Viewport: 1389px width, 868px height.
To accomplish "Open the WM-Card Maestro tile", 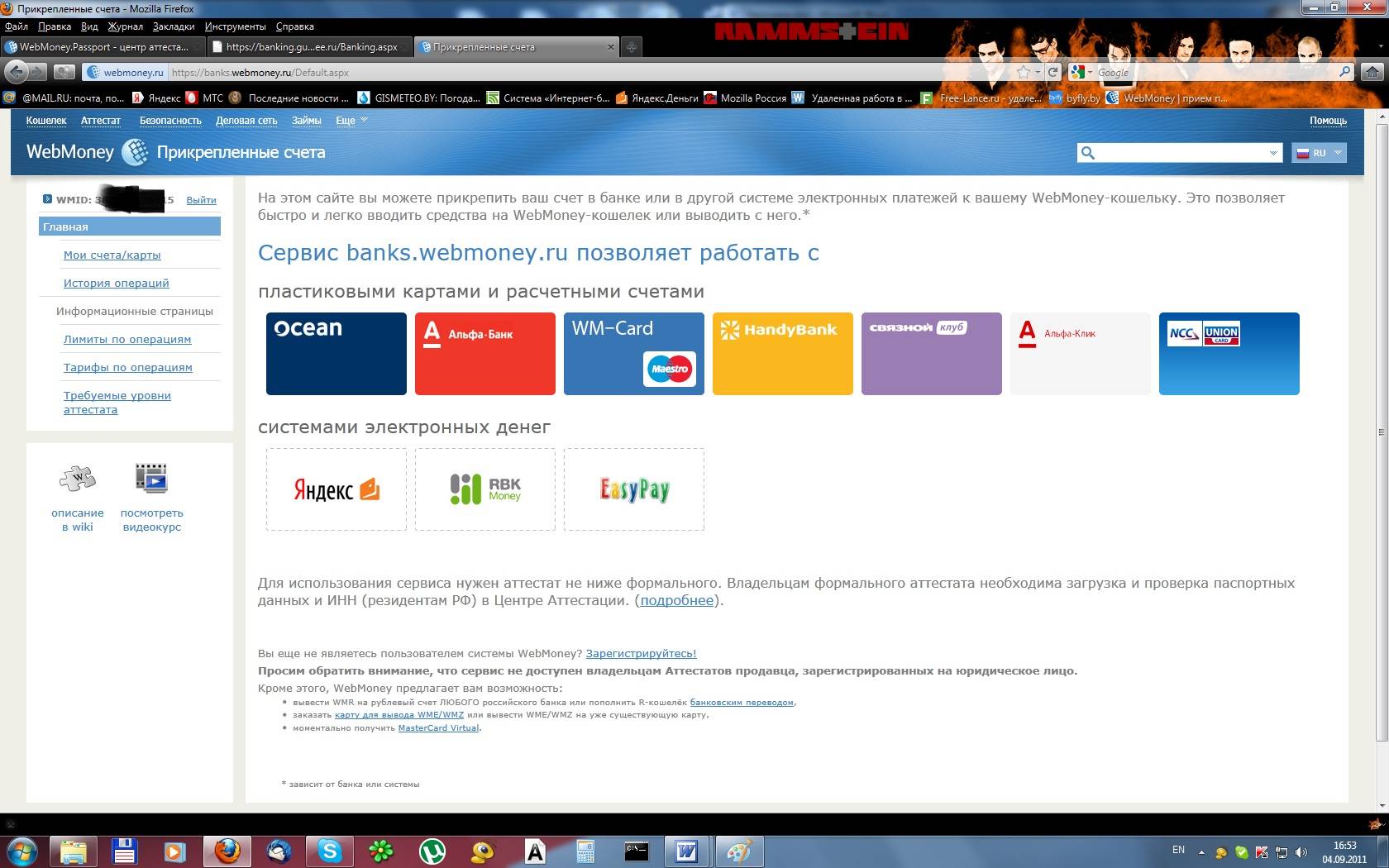I will point(634,354).
